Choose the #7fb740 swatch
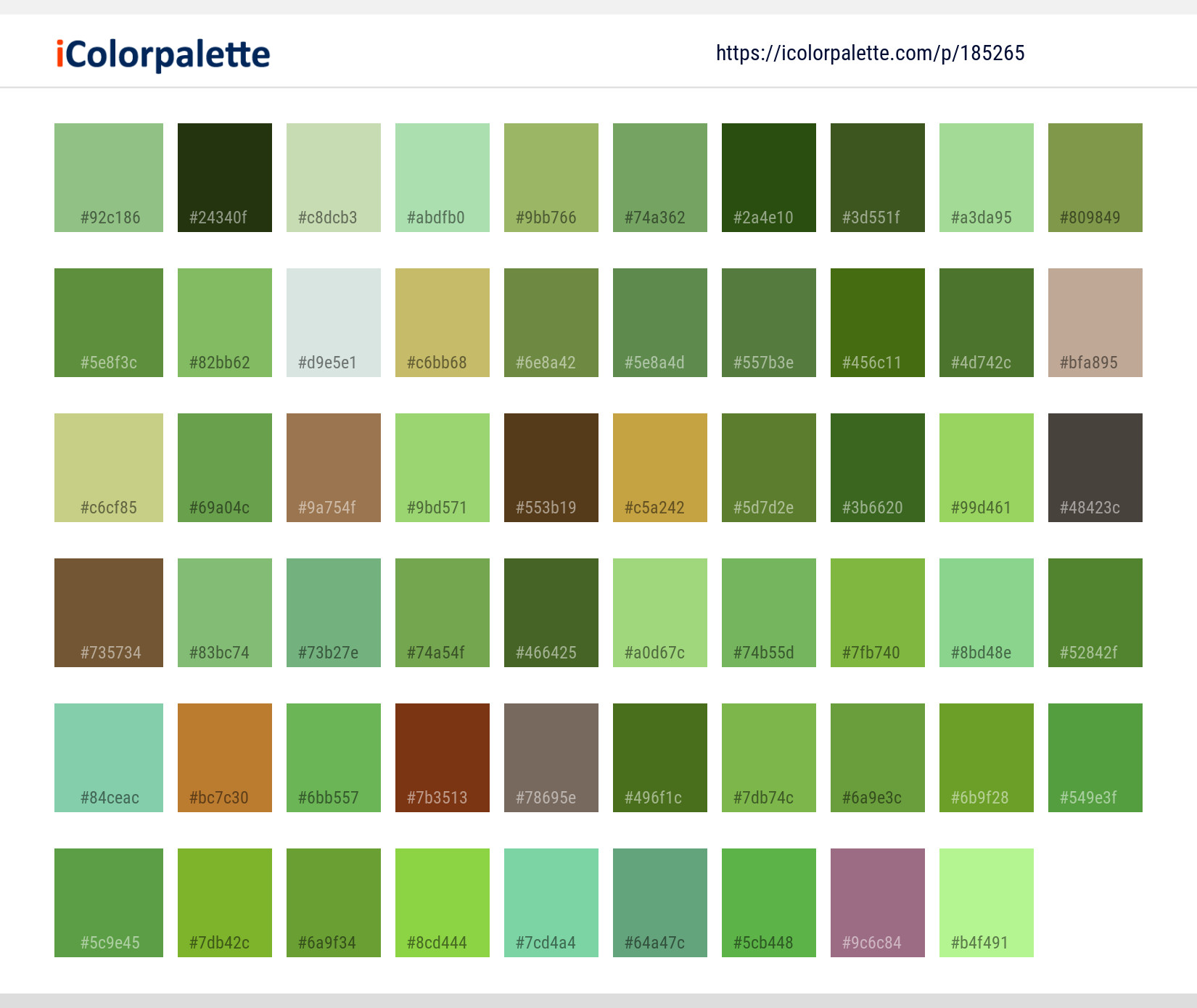The height and width of the screenshot is (1008, 1197). point(878,613)
